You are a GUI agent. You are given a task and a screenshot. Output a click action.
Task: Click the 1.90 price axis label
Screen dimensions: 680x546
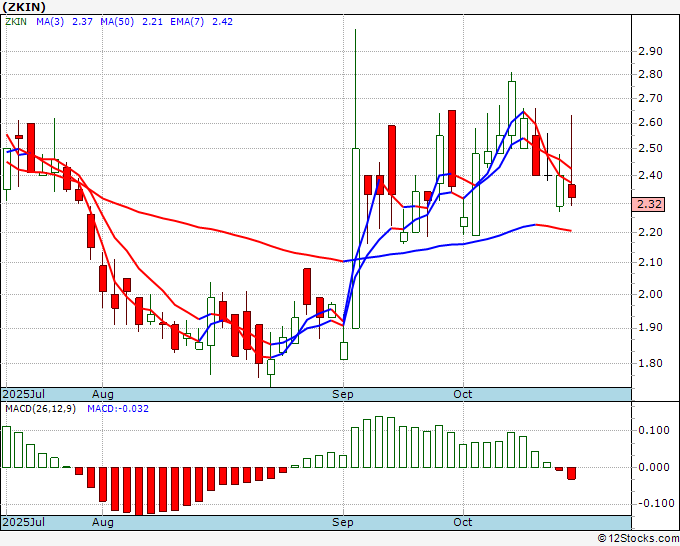click(x=651, y=327)
